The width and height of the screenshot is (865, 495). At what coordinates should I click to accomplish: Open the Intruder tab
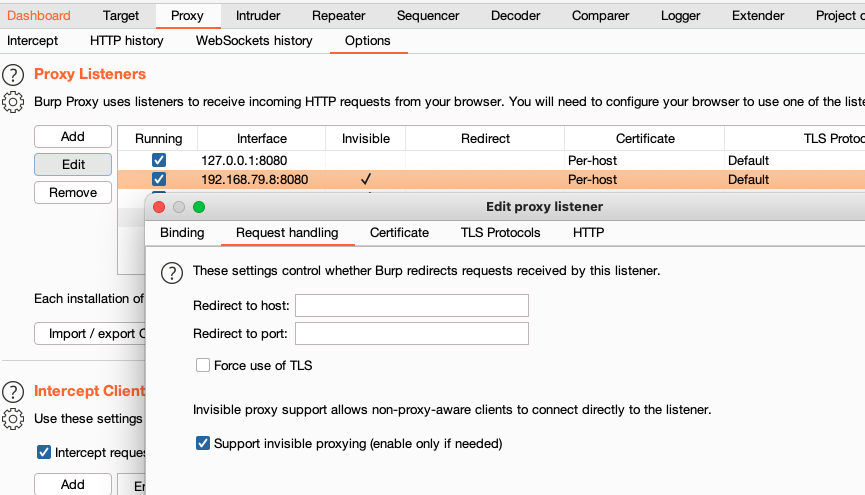(258, 15)
